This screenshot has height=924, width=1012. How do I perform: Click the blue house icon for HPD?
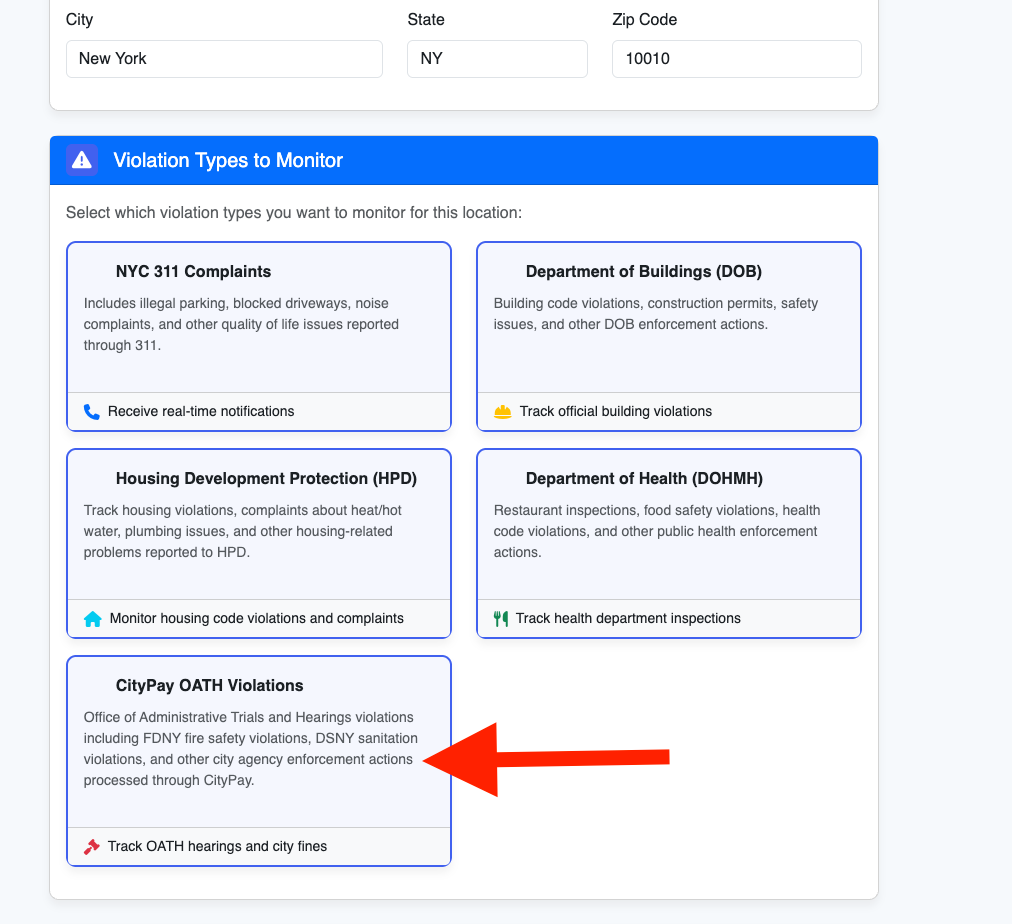[x=93, y=619]
